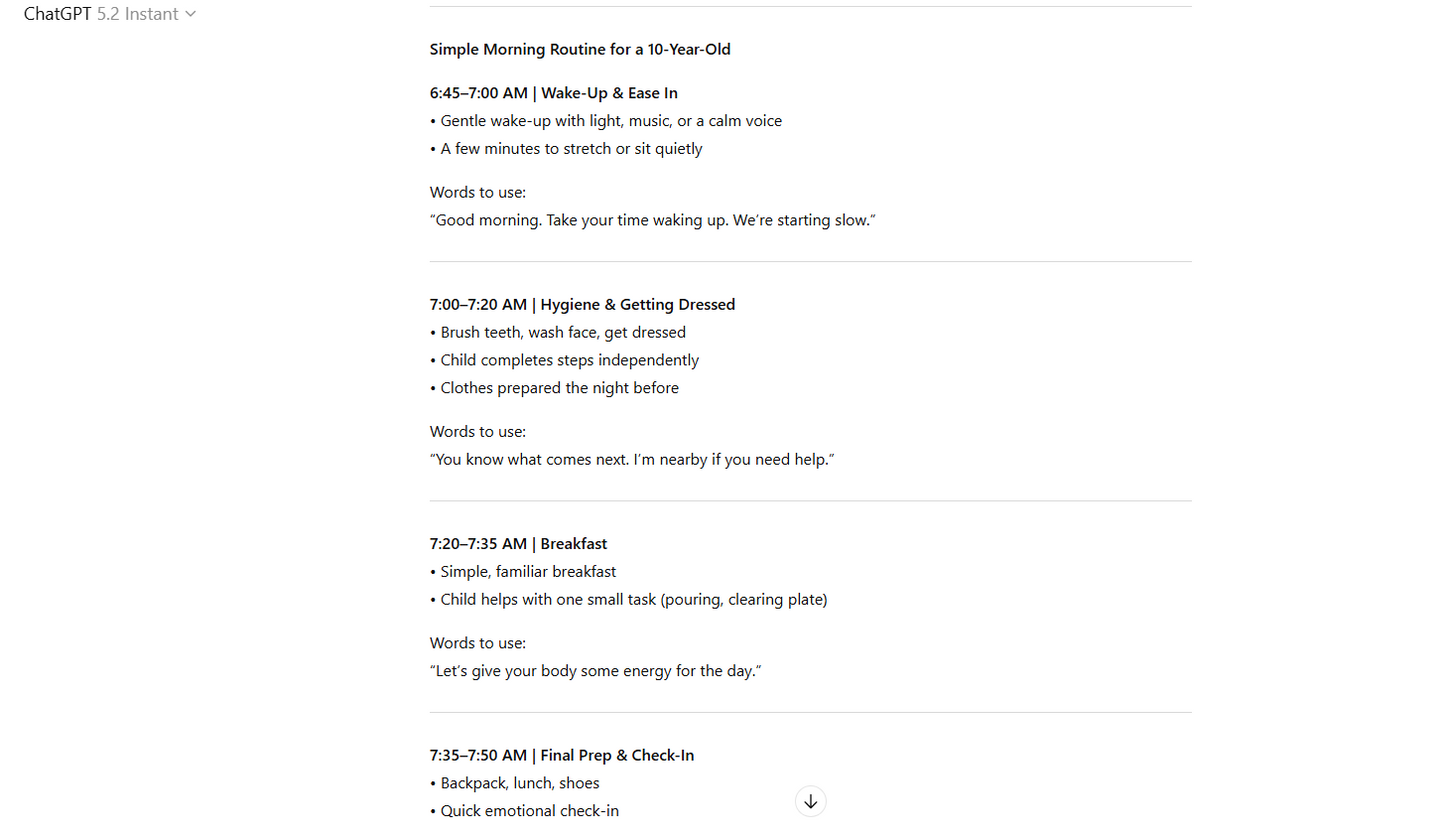1445x839 pixels.
Task: Click the 'Good morning. Take your time' quote
Action: point(653,220)
